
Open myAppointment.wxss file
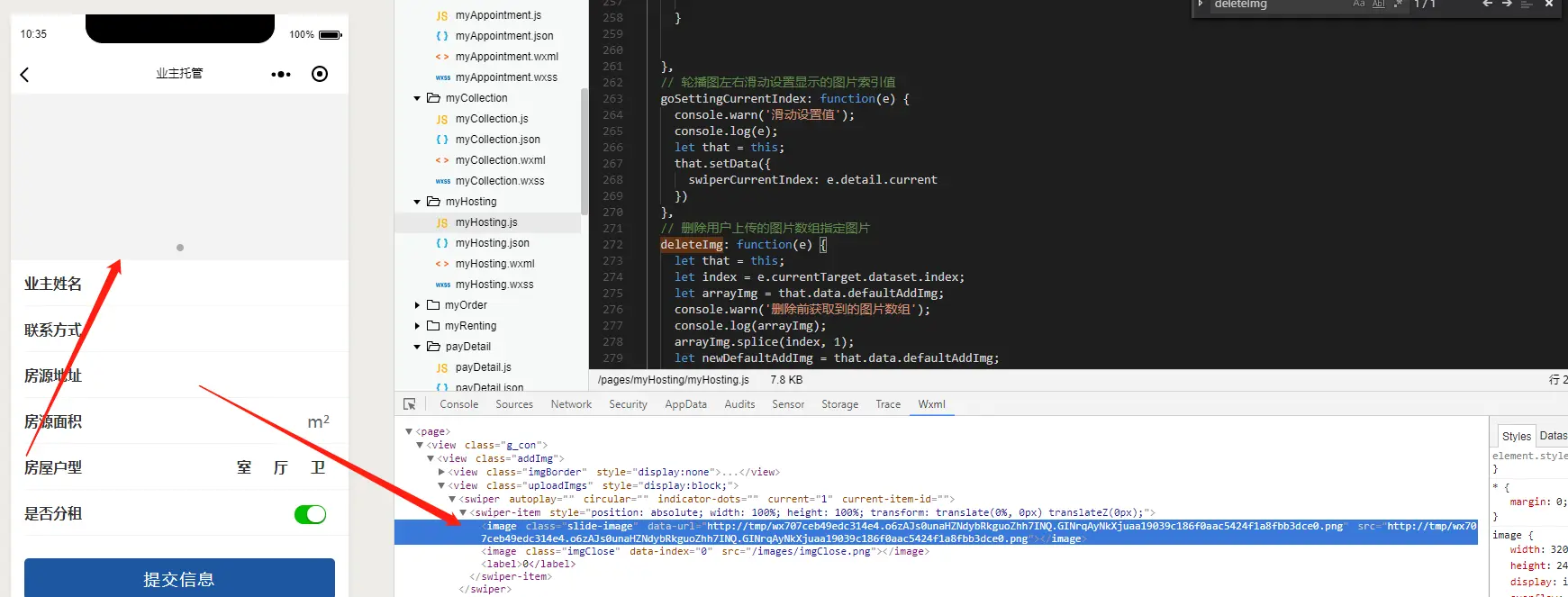(x=506, y=77)
